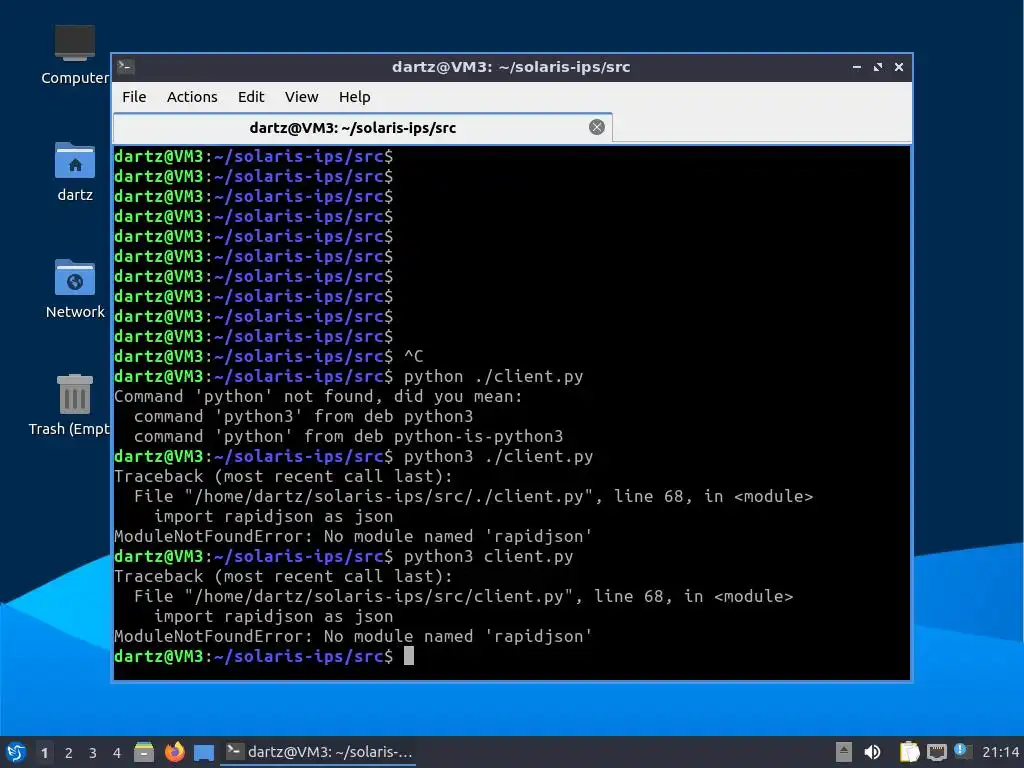This screenshot has width=1024, height=768.
Task: Close the terminal window
Action: pos(899,67)
